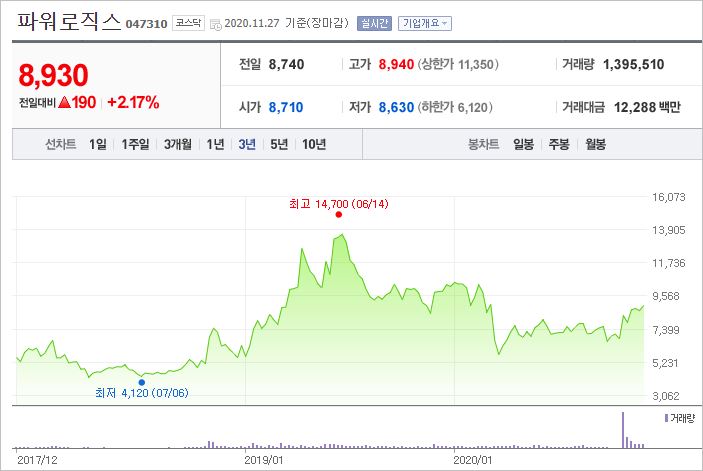Click the 9,568 y-axis label
Viewport: 703px width, 471px height.
coord(666,296)
